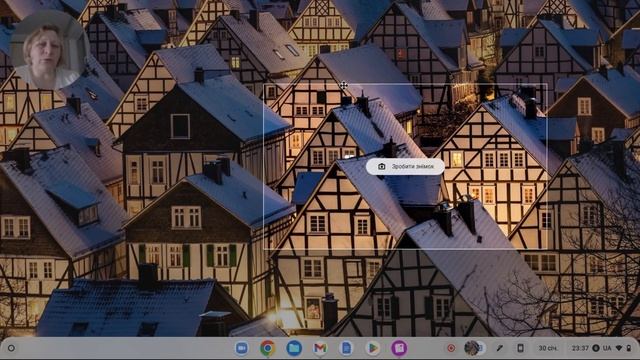This screenshot has height=360, width=640.
Task: Click the notification count badge in tray
Action: tap(596, 348)
